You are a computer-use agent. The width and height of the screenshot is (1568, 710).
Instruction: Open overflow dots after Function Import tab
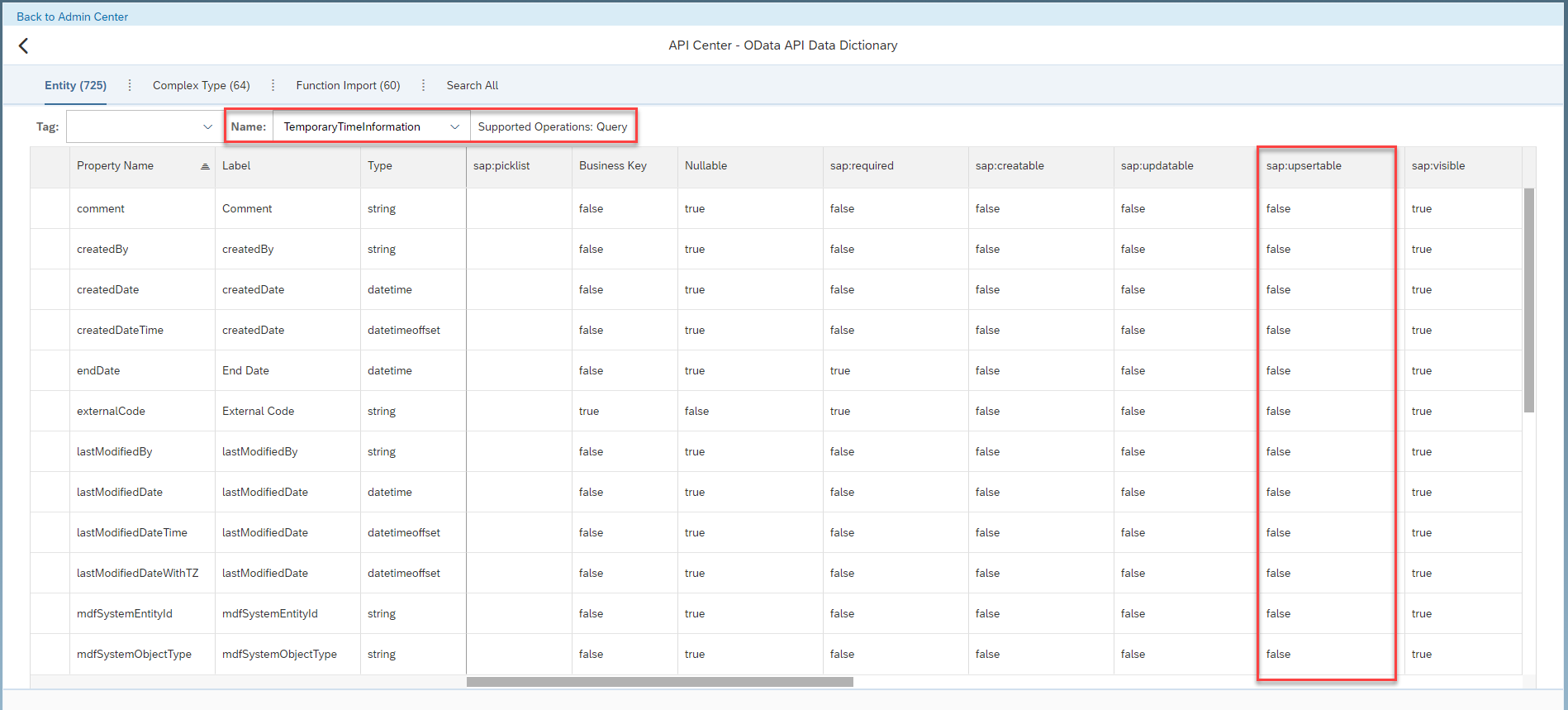click(424, 85)
